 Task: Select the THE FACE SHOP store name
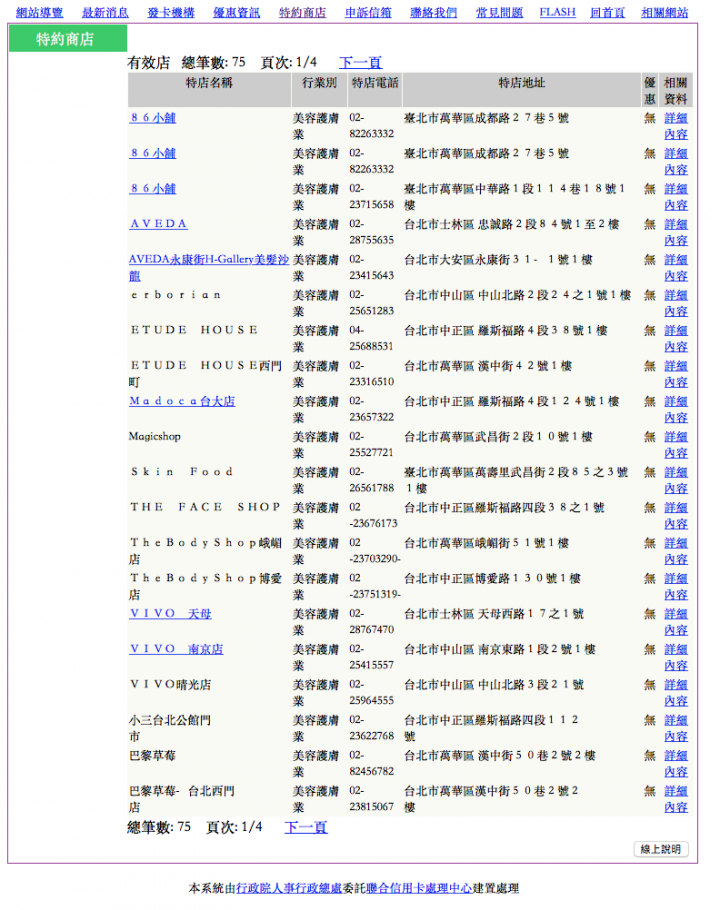coord(205,507)
